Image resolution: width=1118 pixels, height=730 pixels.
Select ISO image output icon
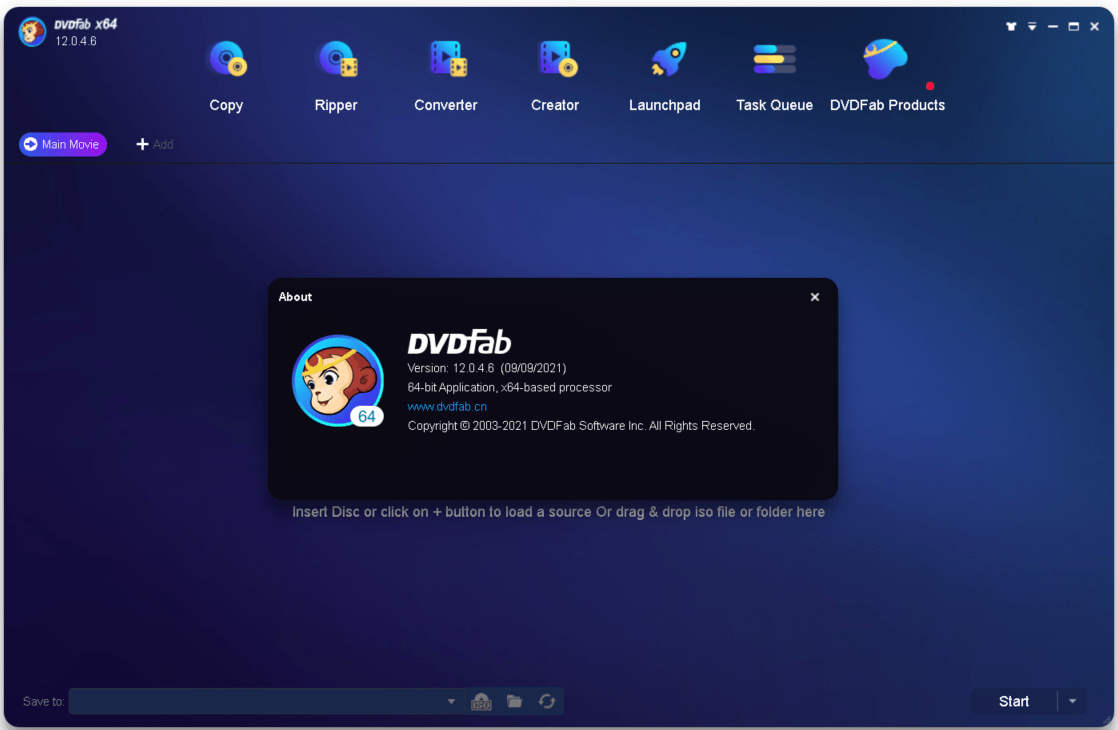click(x=481, y=701)
